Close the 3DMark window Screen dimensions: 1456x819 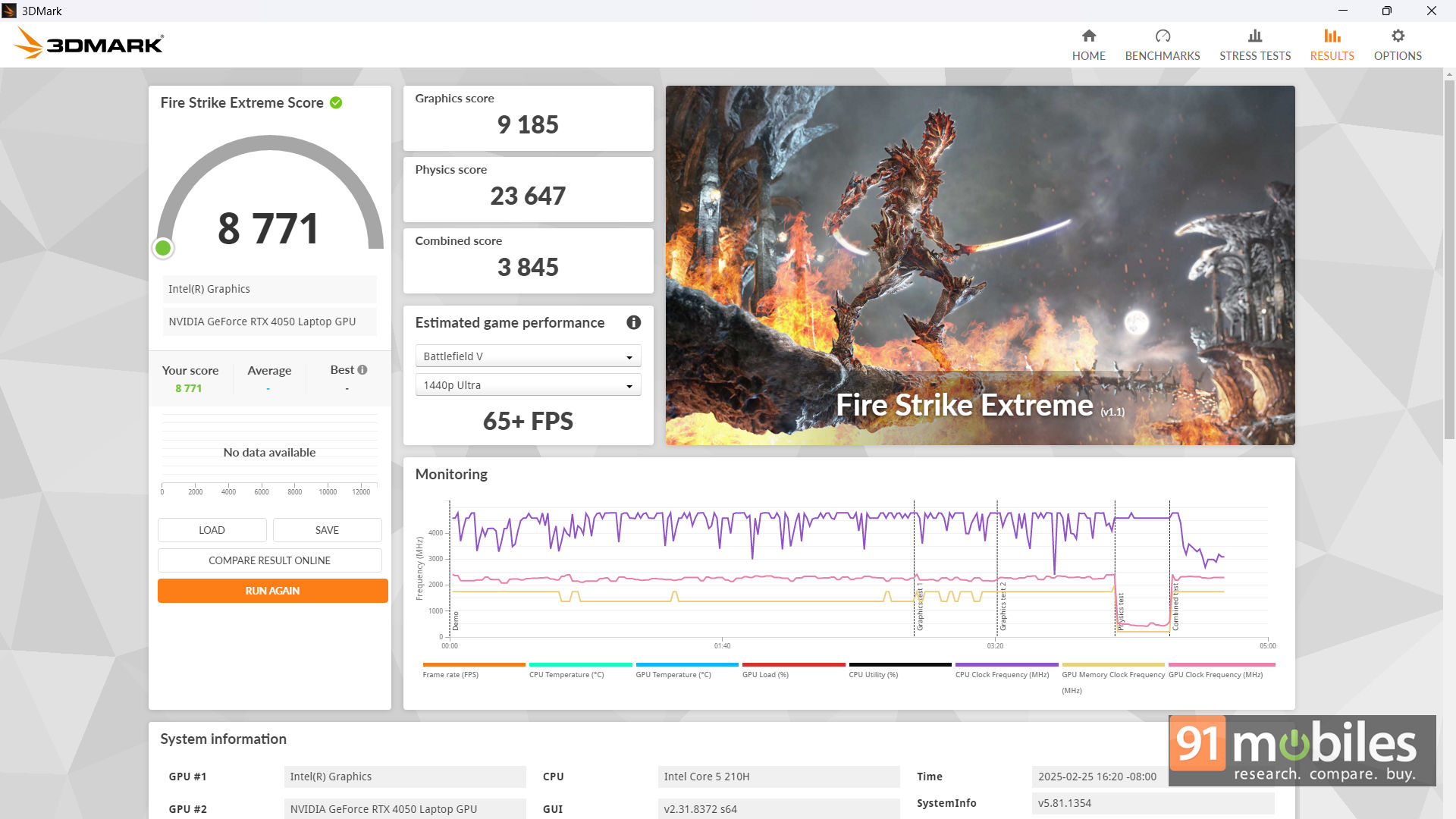click(1431, 11)
